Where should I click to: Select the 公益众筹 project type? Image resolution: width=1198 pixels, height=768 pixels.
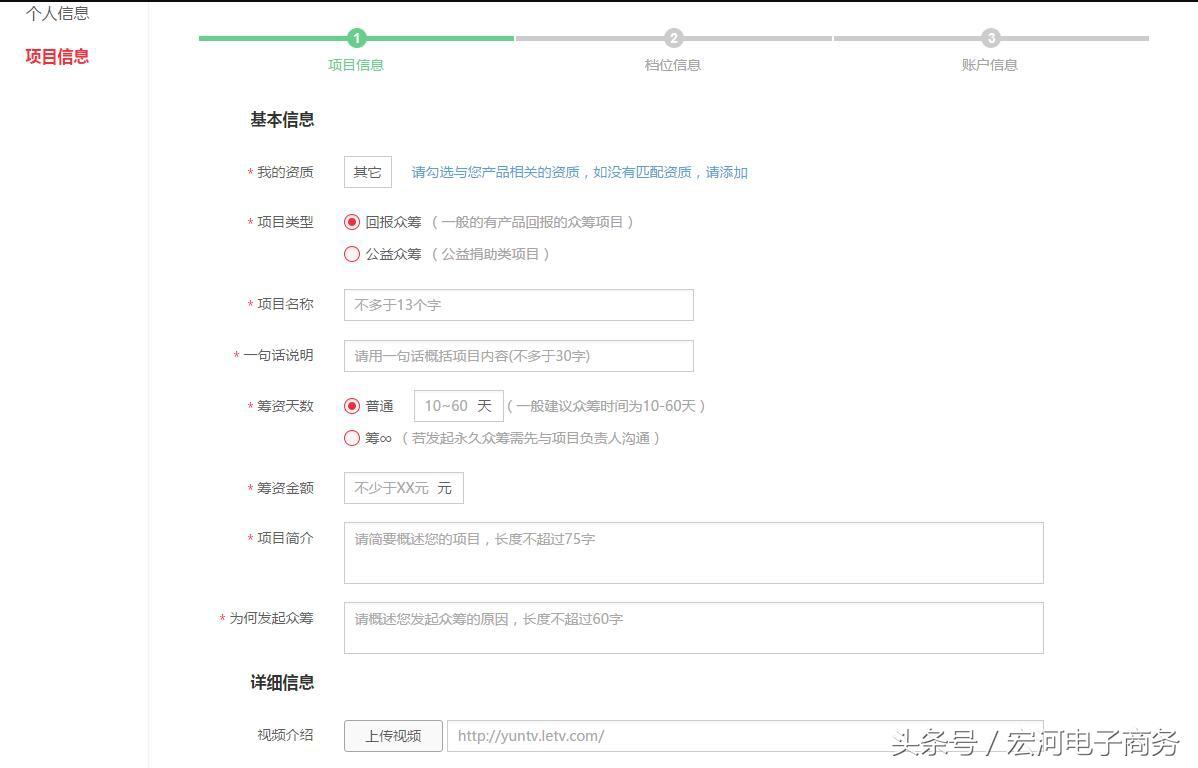[352, 254]
